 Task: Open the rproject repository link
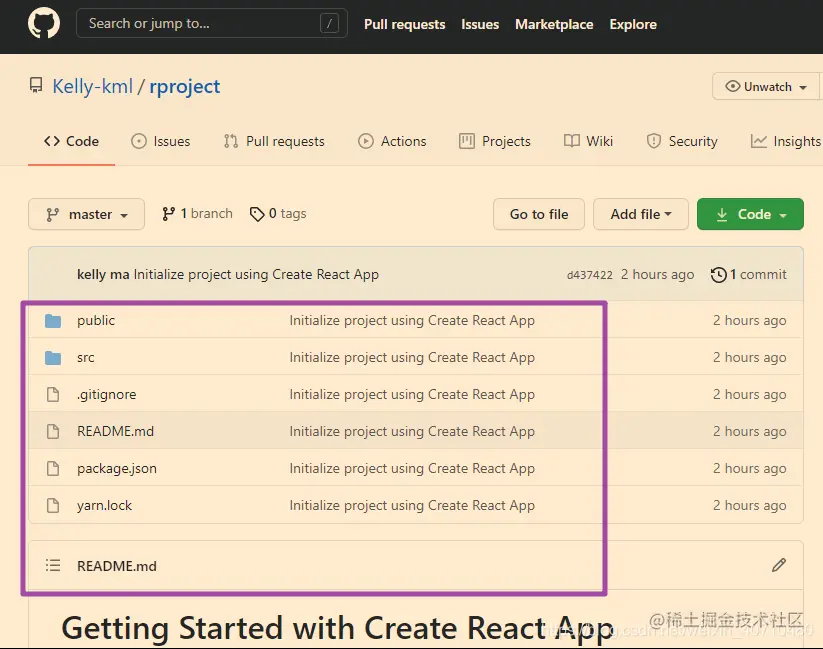coord(185,86)
